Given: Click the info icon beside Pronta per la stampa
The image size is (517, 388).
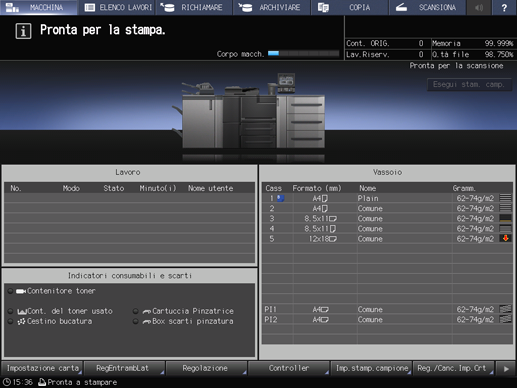Looking at the screenshot, I should tap(23, 31).
